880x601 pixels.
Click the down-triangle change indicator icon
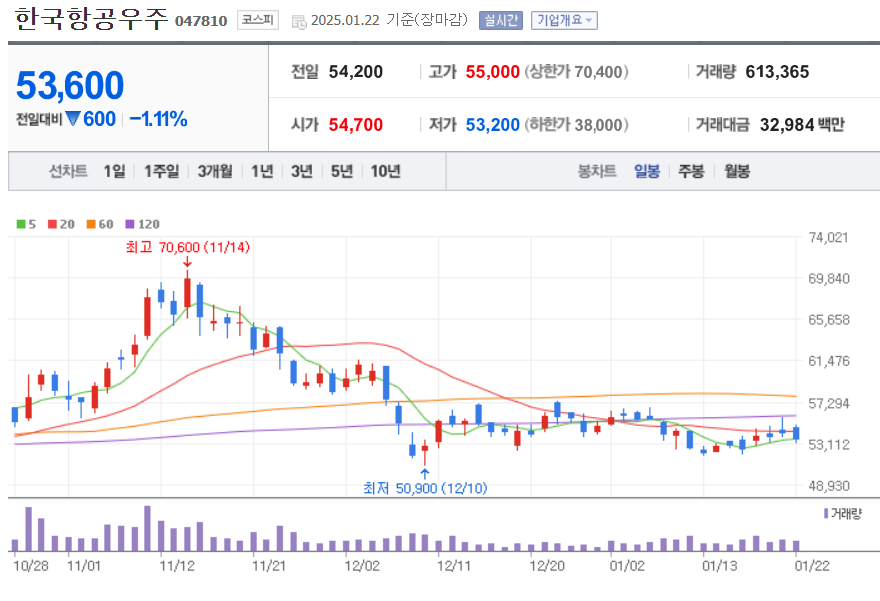point(73,119)
